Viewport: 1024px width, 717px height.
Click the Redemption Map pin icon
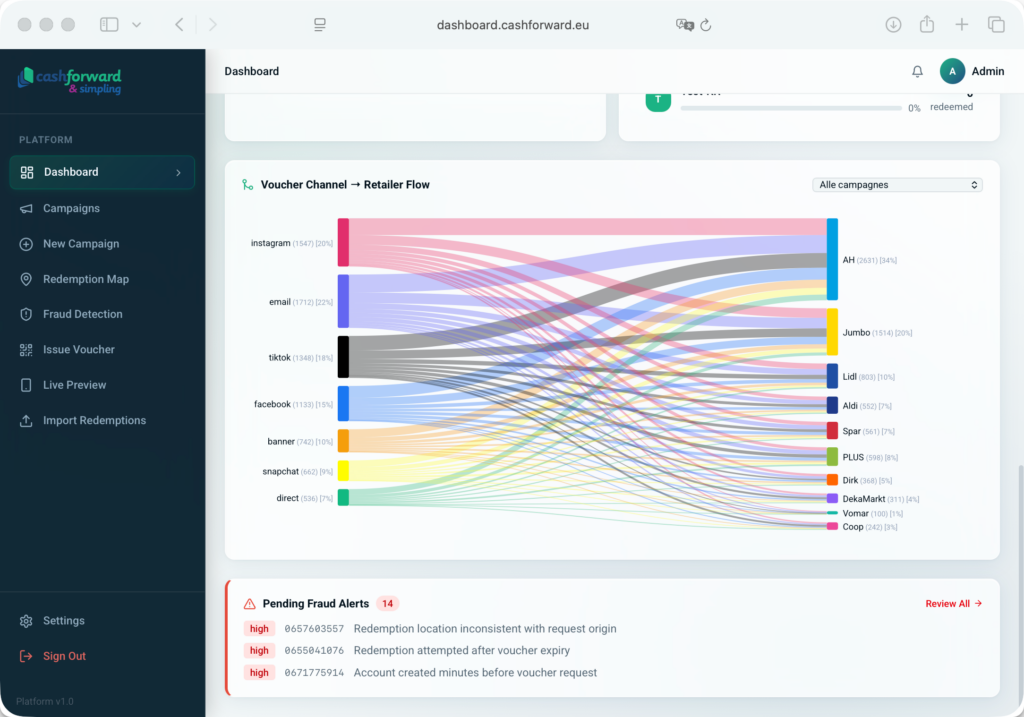[26, 279]
